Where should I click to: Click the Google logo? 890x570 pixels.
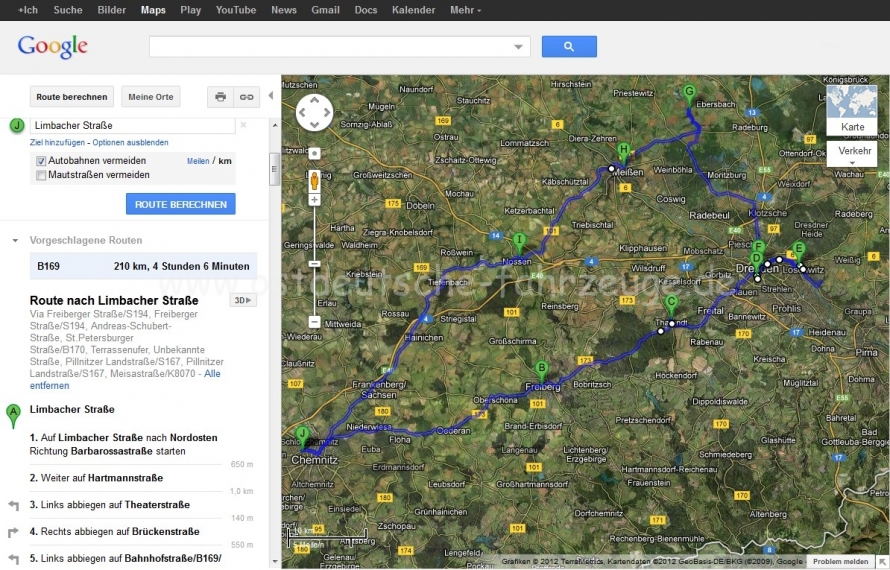pos(52,47)
